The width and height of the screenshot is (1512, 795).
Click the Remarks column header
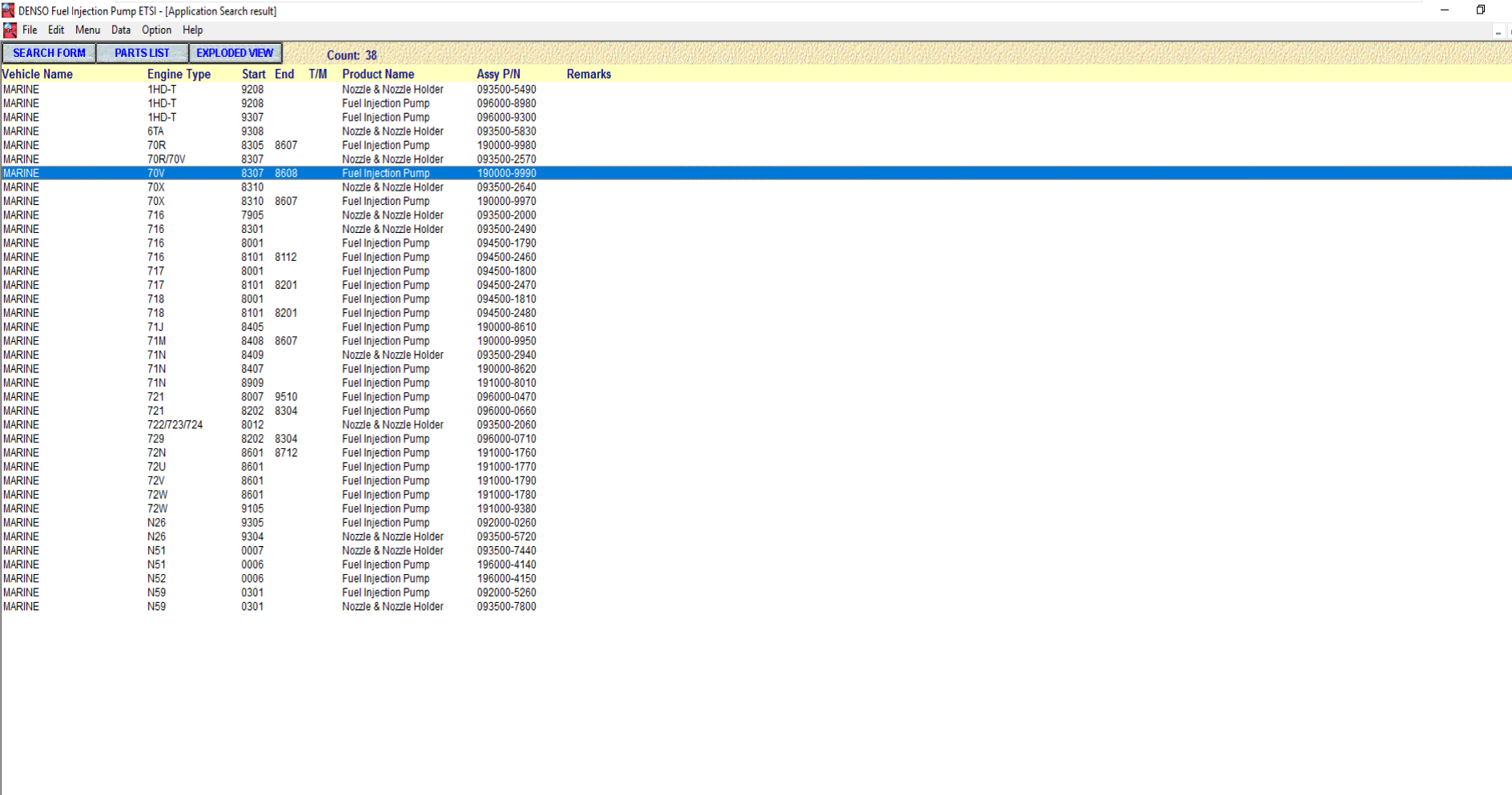(x=589, y=74)
